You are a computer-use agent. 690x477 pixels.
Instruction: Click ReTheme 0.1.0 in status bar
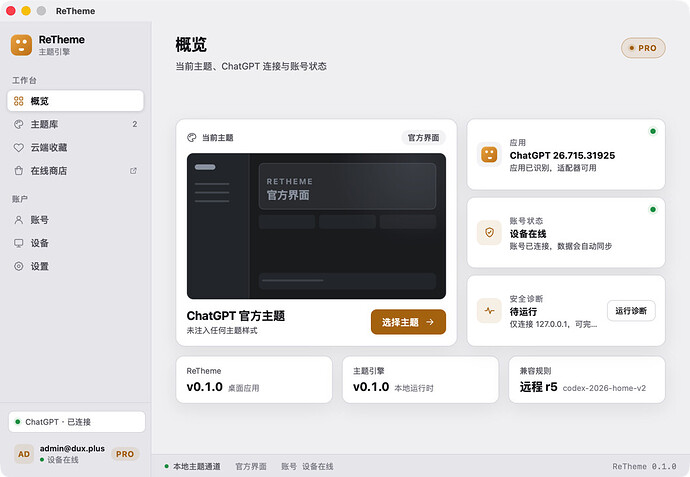(644, 466)
